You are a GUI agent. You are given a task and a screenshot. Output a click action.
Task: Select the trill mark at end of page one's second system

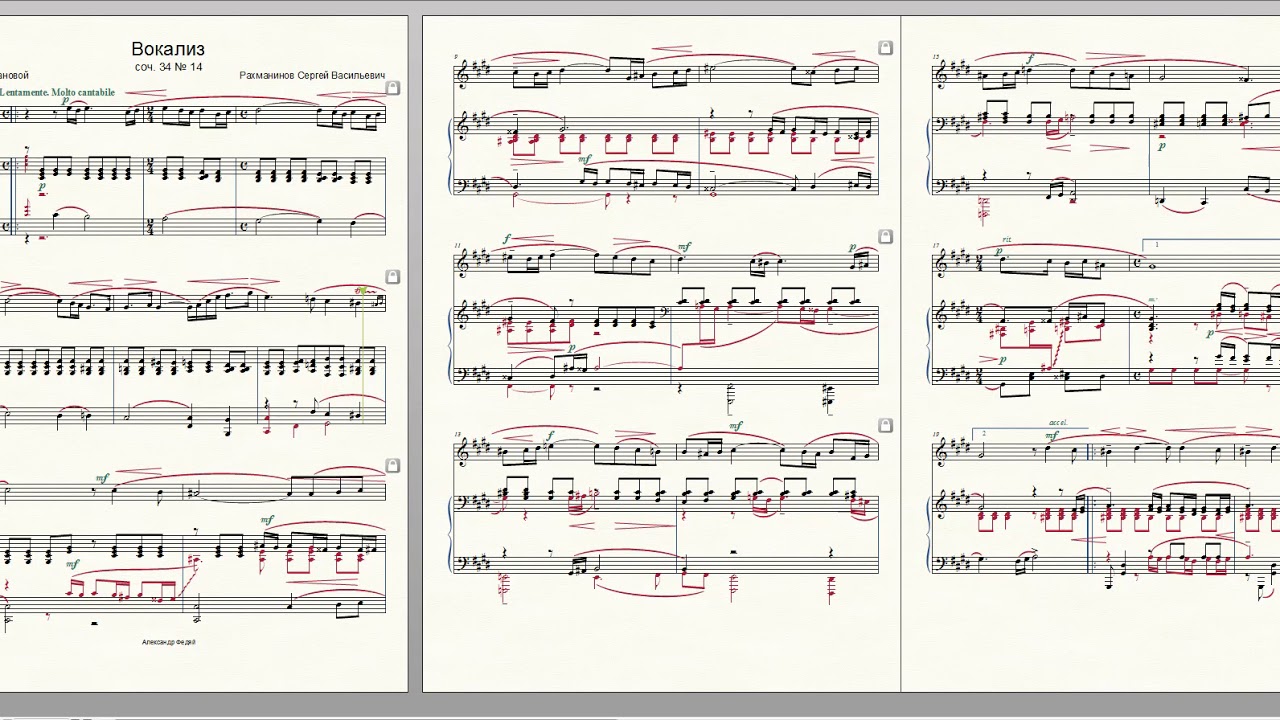click(x=364, y=290)
